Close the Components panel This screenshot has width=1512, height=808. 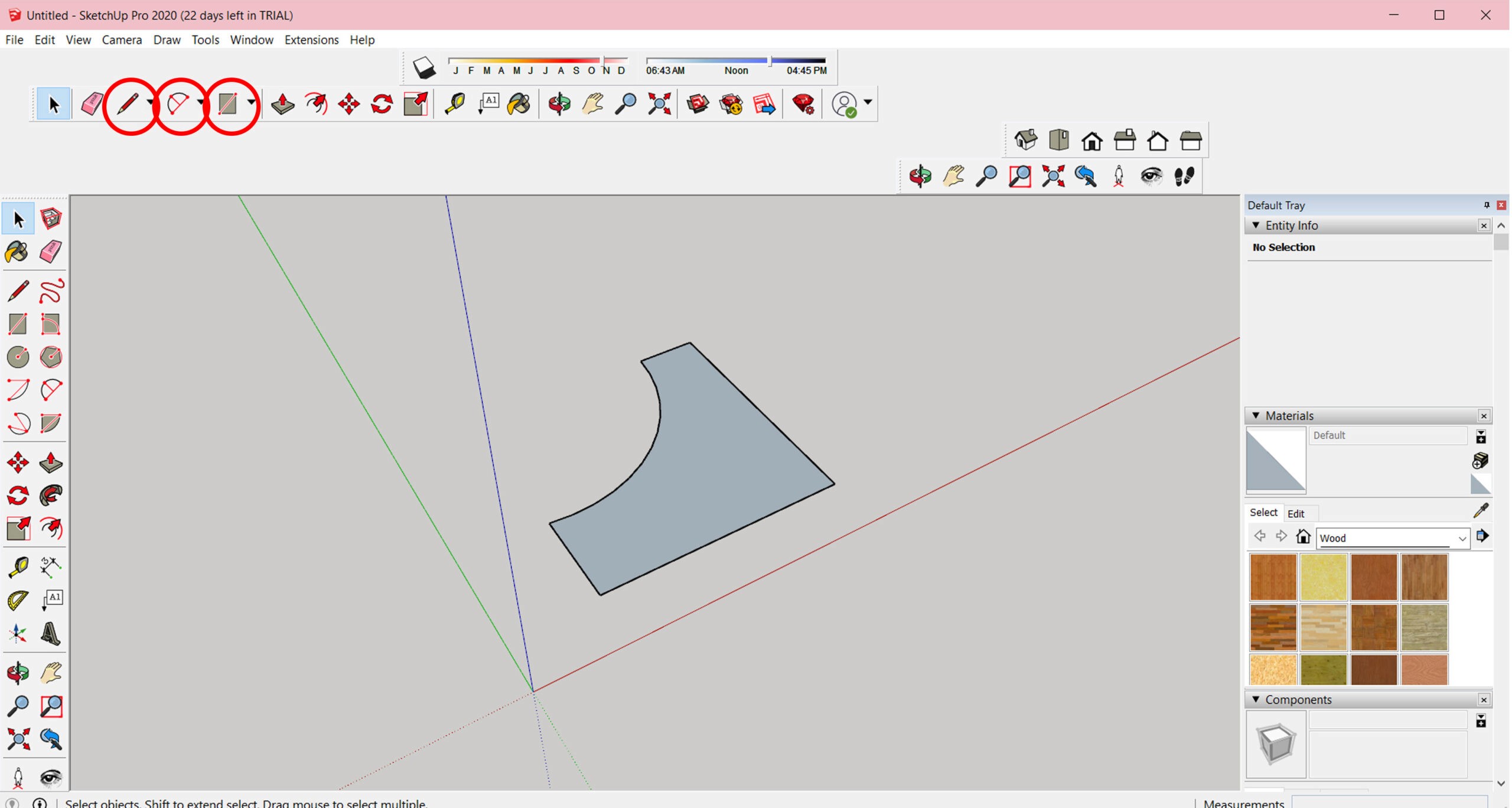click(1483, 700)
